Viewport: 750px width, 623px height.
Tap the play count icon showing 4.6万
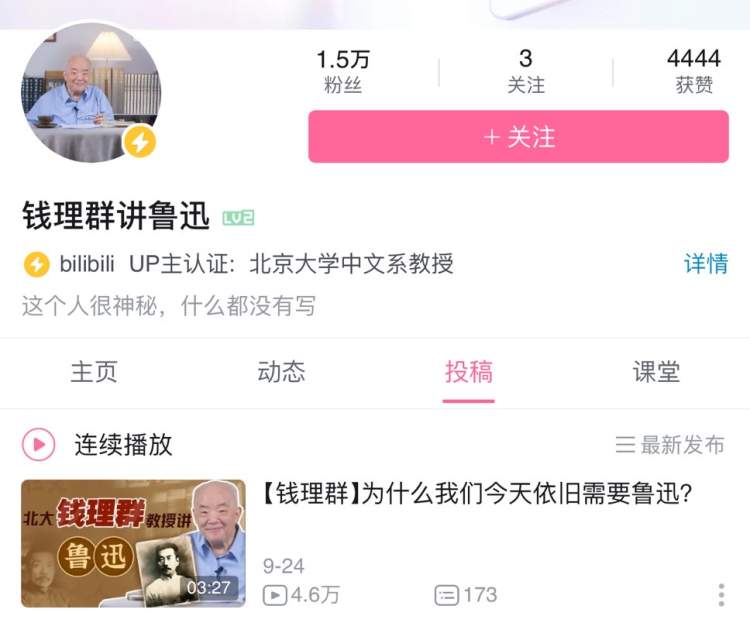point(275,595)
